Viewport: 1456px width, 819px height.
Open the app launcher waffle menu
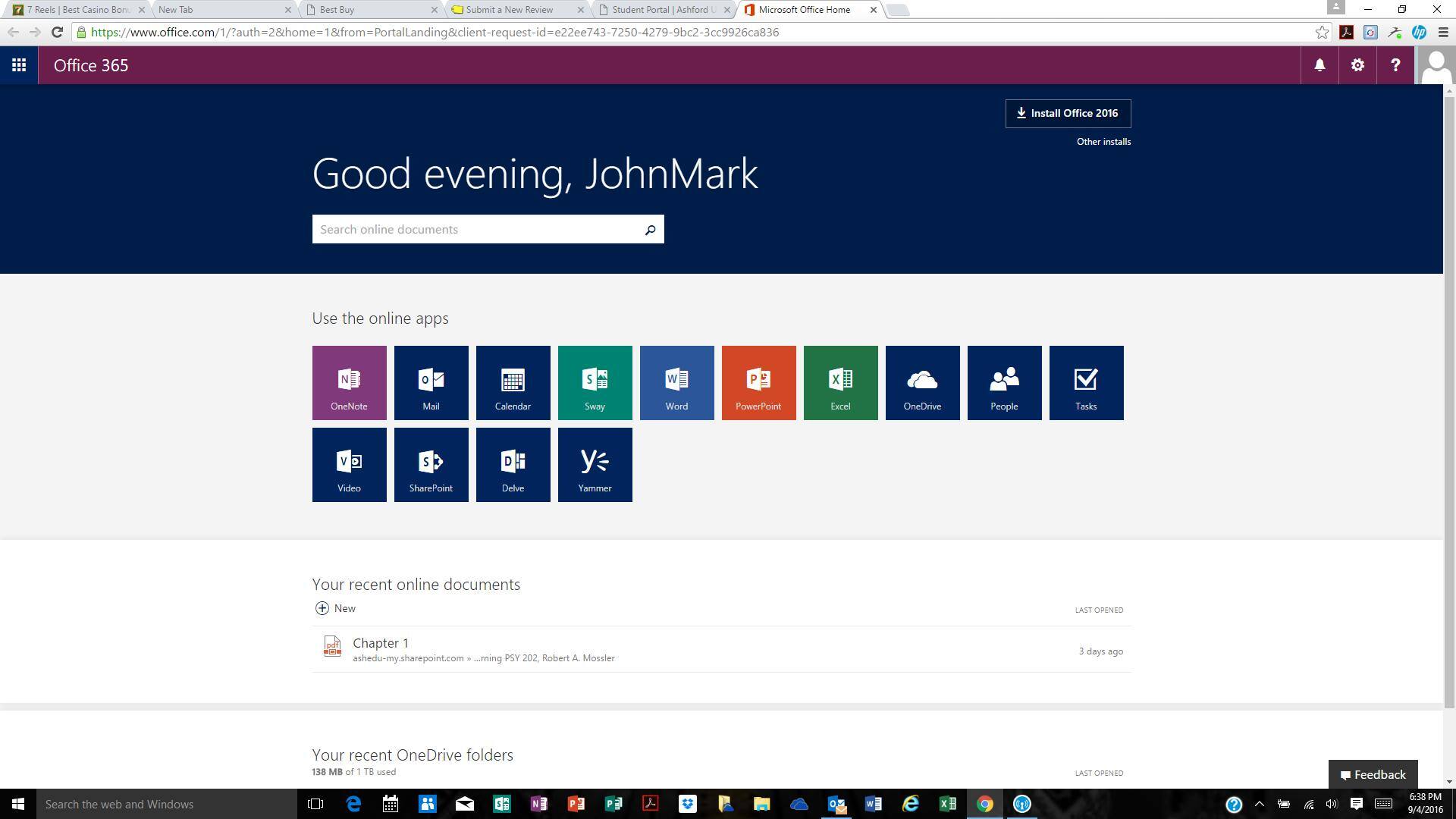[x=19, y=65]
